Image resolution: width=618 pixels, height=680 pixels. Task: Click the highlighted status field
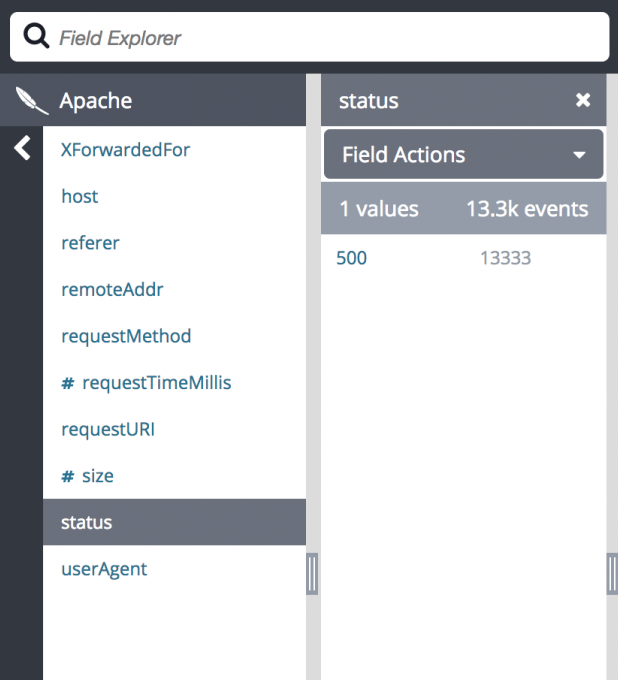point(87,522)
